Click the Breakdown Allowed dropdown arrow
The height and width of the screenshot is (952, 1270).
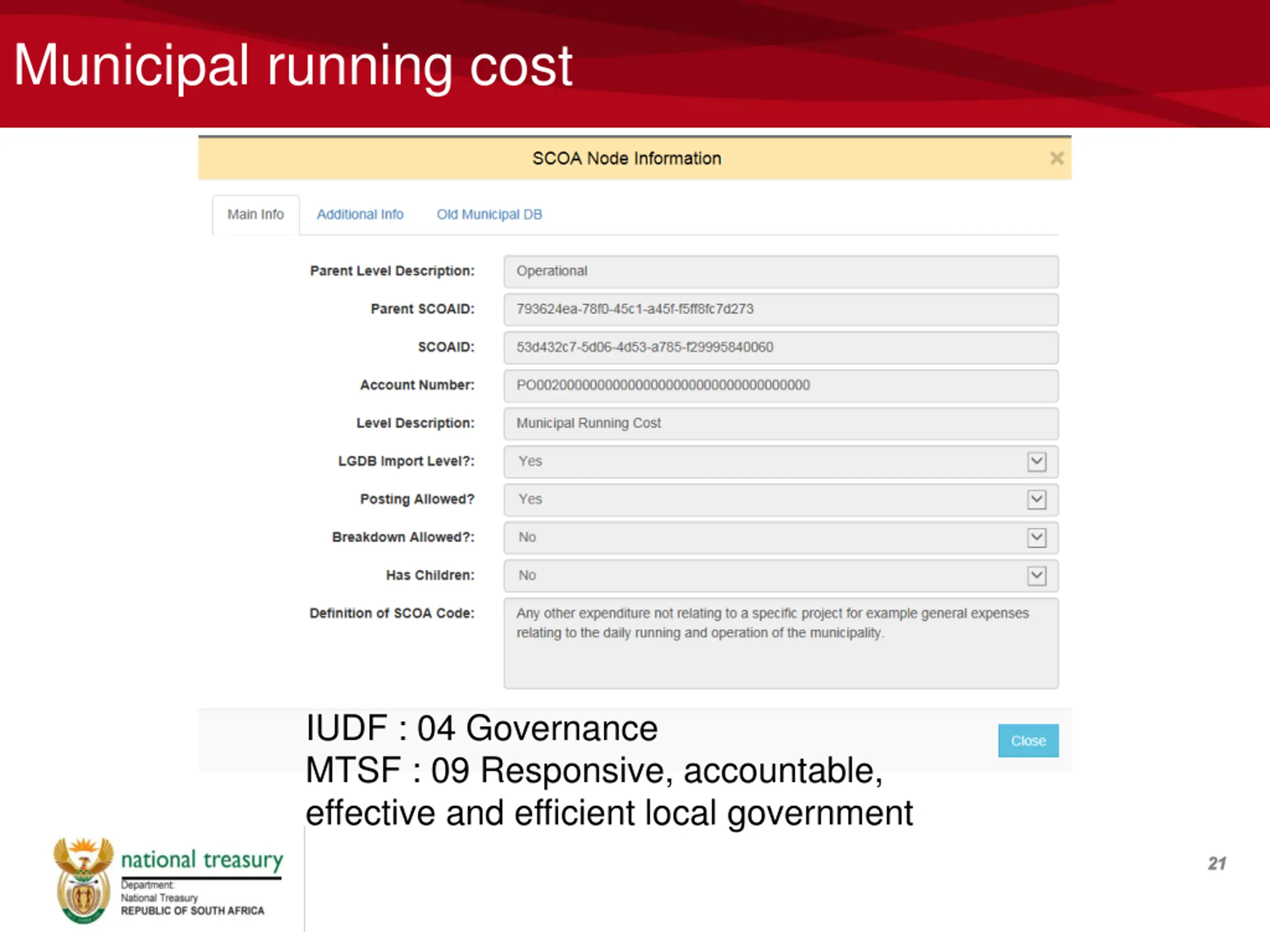pyautogui.click(x=1036, y=537)
